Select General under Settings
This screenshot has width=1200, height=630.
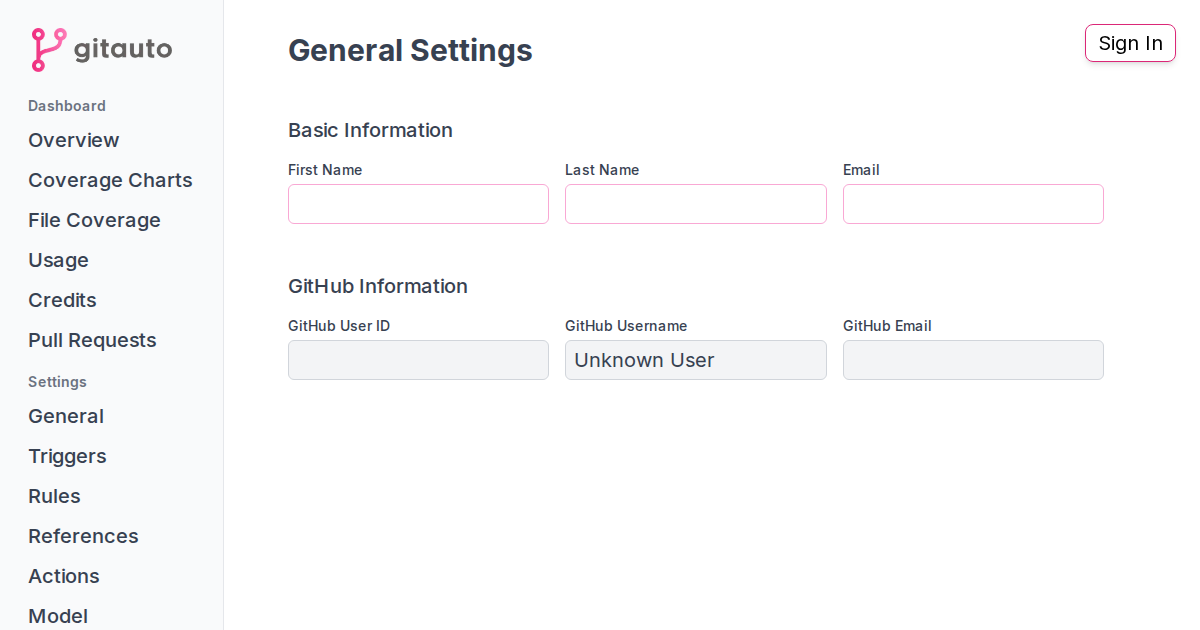coord(66,416)
